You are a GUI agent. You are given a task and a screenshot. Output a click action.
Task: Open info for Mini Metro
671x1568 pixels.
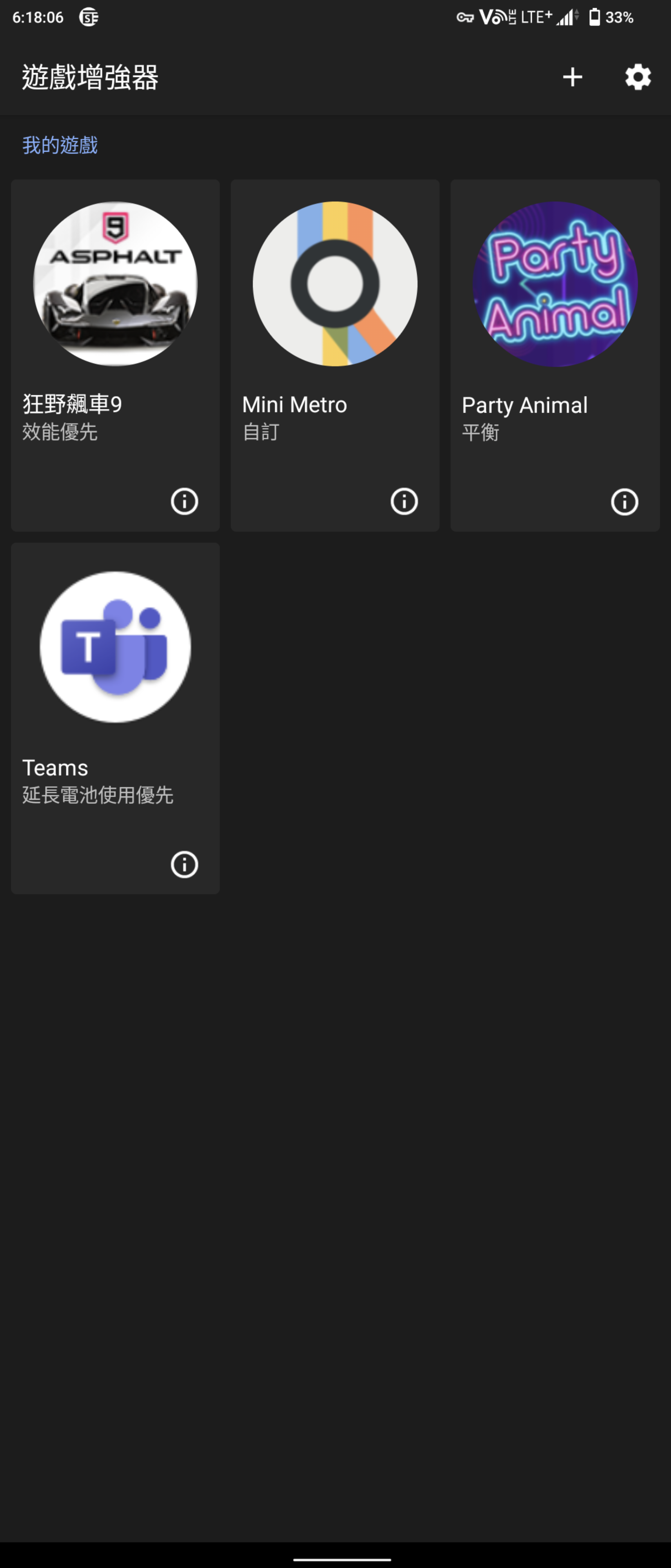click(x=404, y=501)
